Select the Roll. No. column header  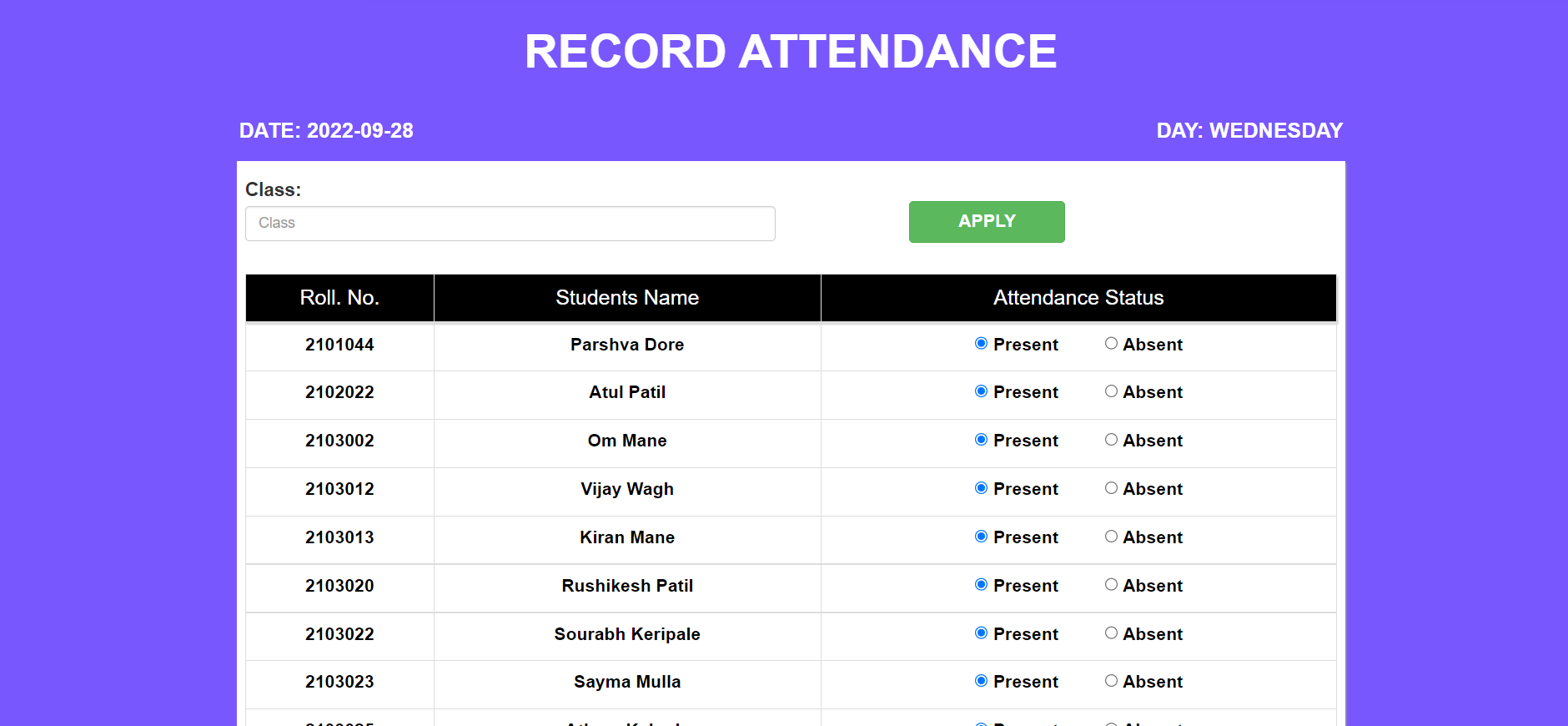[339, 297]
